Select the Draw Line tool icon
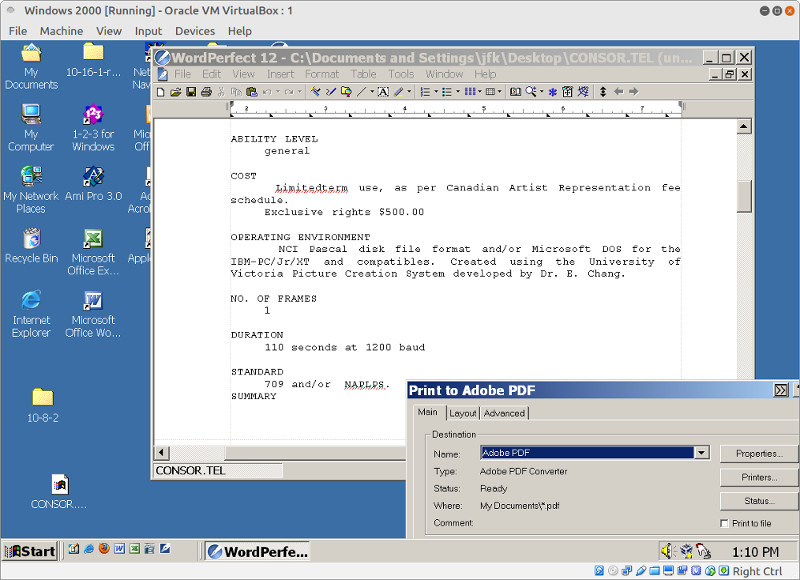800x580 pixels. click(x=361, y=92)
